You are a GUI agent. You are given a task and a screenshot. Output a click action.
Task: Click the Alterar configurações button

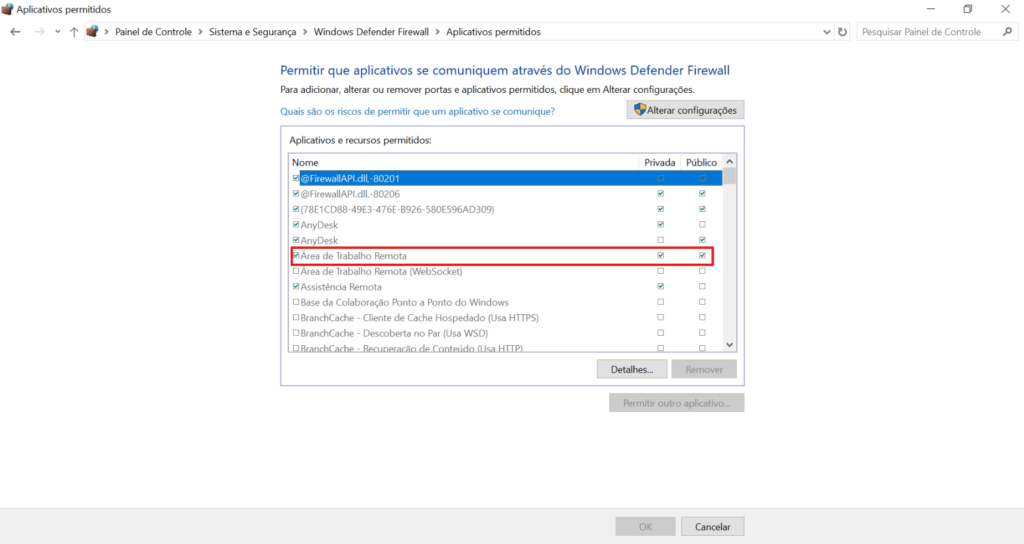pyautogui.click(x=685, y=110)
